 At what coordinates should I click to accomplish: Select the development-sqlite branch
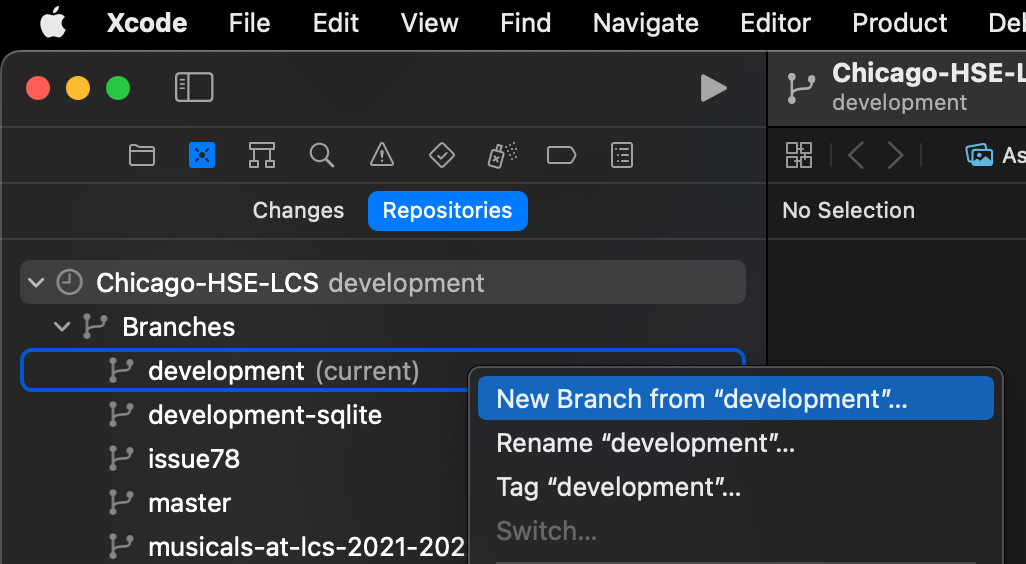pos(264,415)
